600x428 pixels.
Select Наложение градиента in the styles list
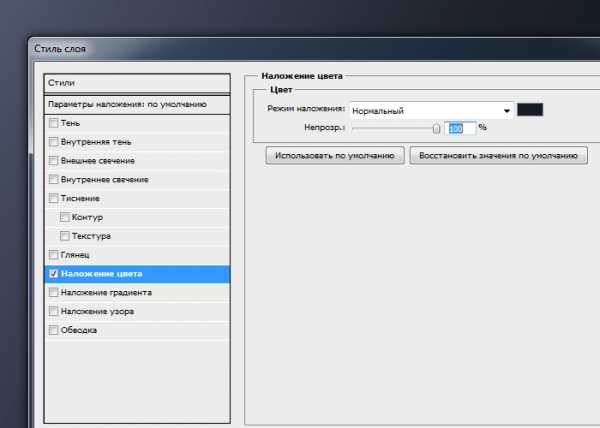pyautogui.click(x=105, y=293)
